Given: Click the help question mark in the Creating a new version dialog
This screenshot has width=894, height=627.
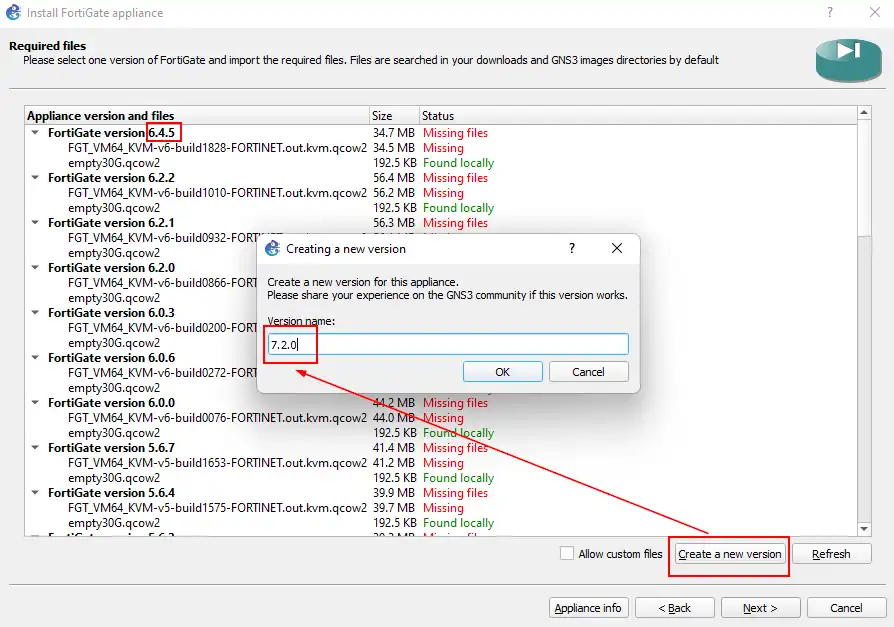Looking at the screenshot, I should click(572, 248).
